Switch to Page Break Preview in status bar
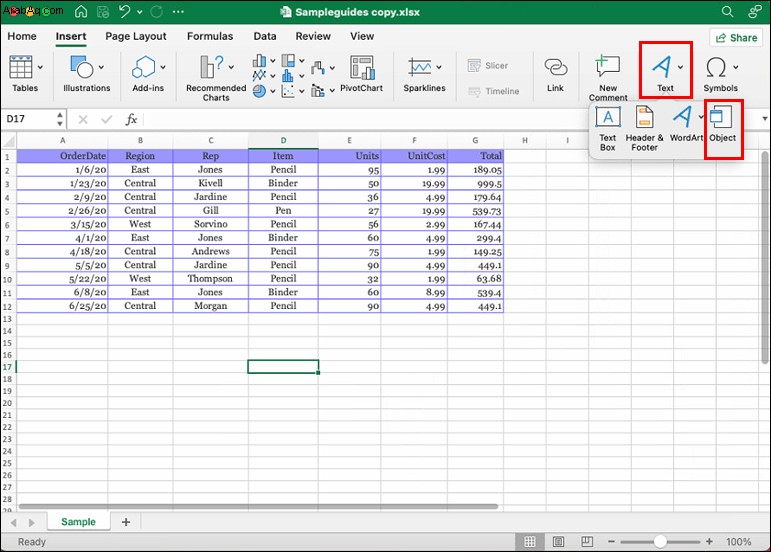This screenshot has height=552, width=771. pyautogui.click(x=587, y=542)
